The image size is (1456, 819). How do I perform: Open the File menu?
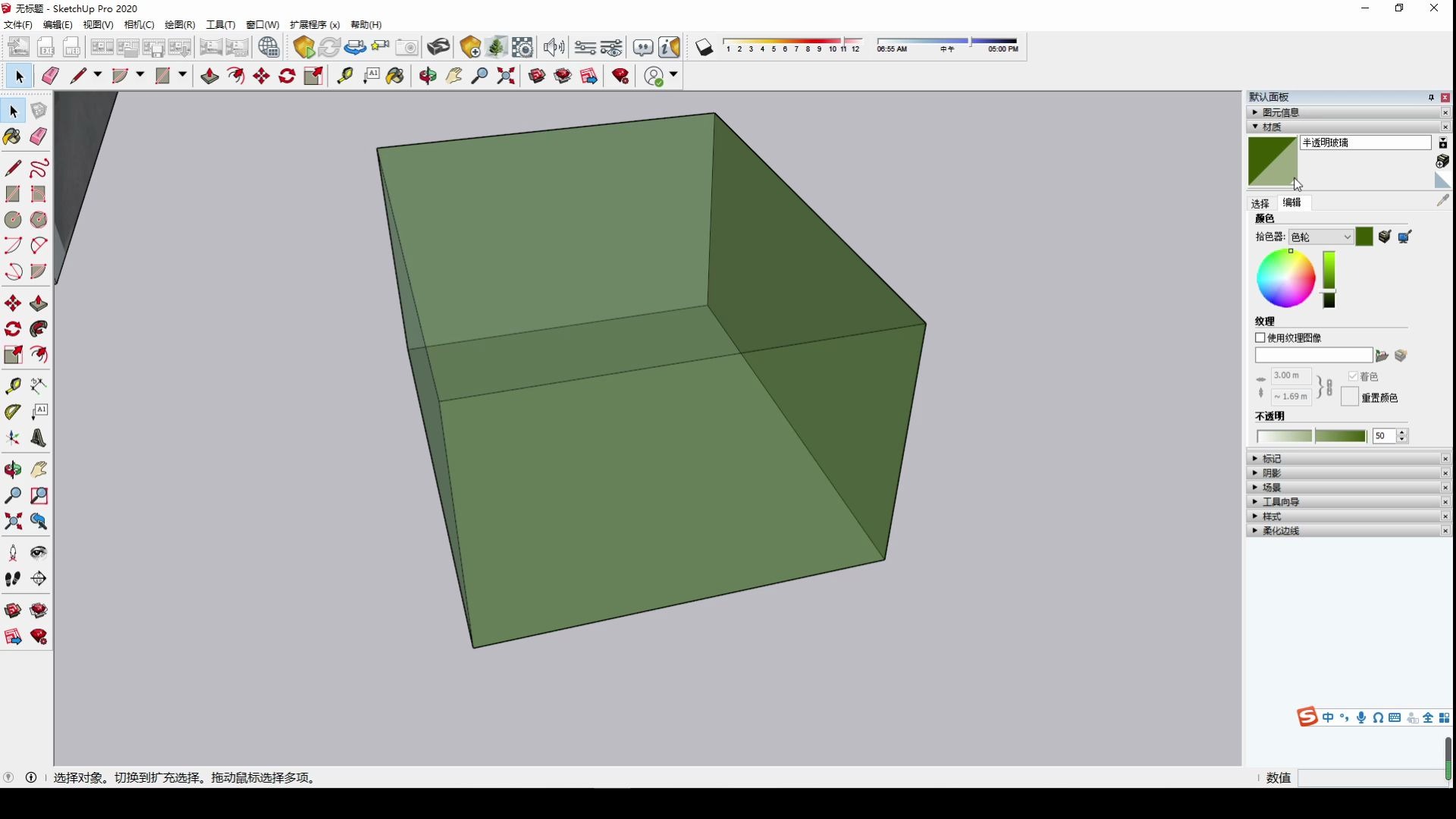(18, 25)
